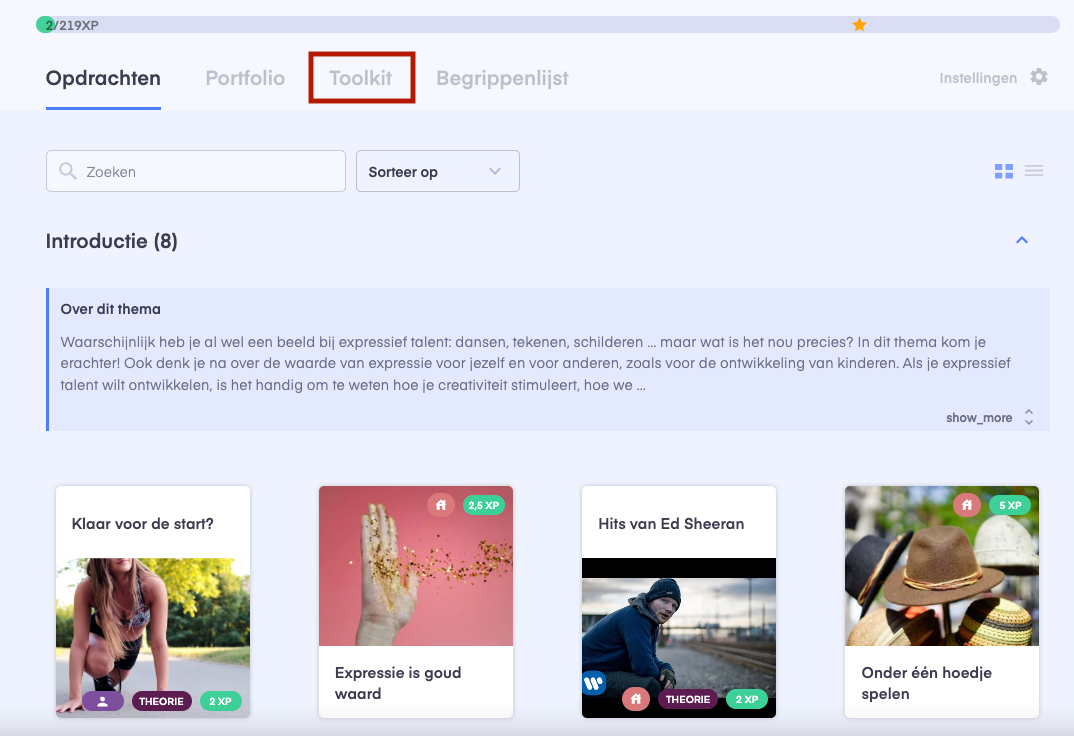Click home icon on Expressie is goud waard card
This screenshot has width=1074, height=736.
(440, 505)
